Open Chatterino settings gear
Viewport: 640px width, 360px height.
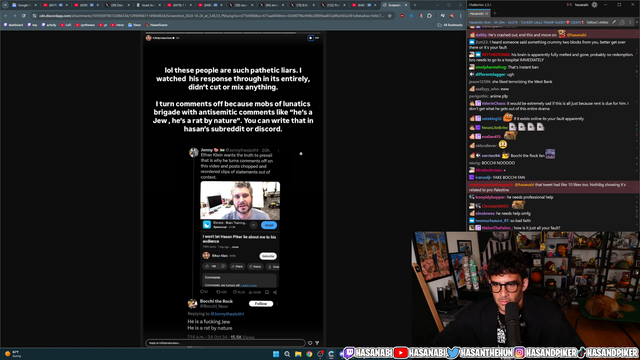[x=594, y=5]
